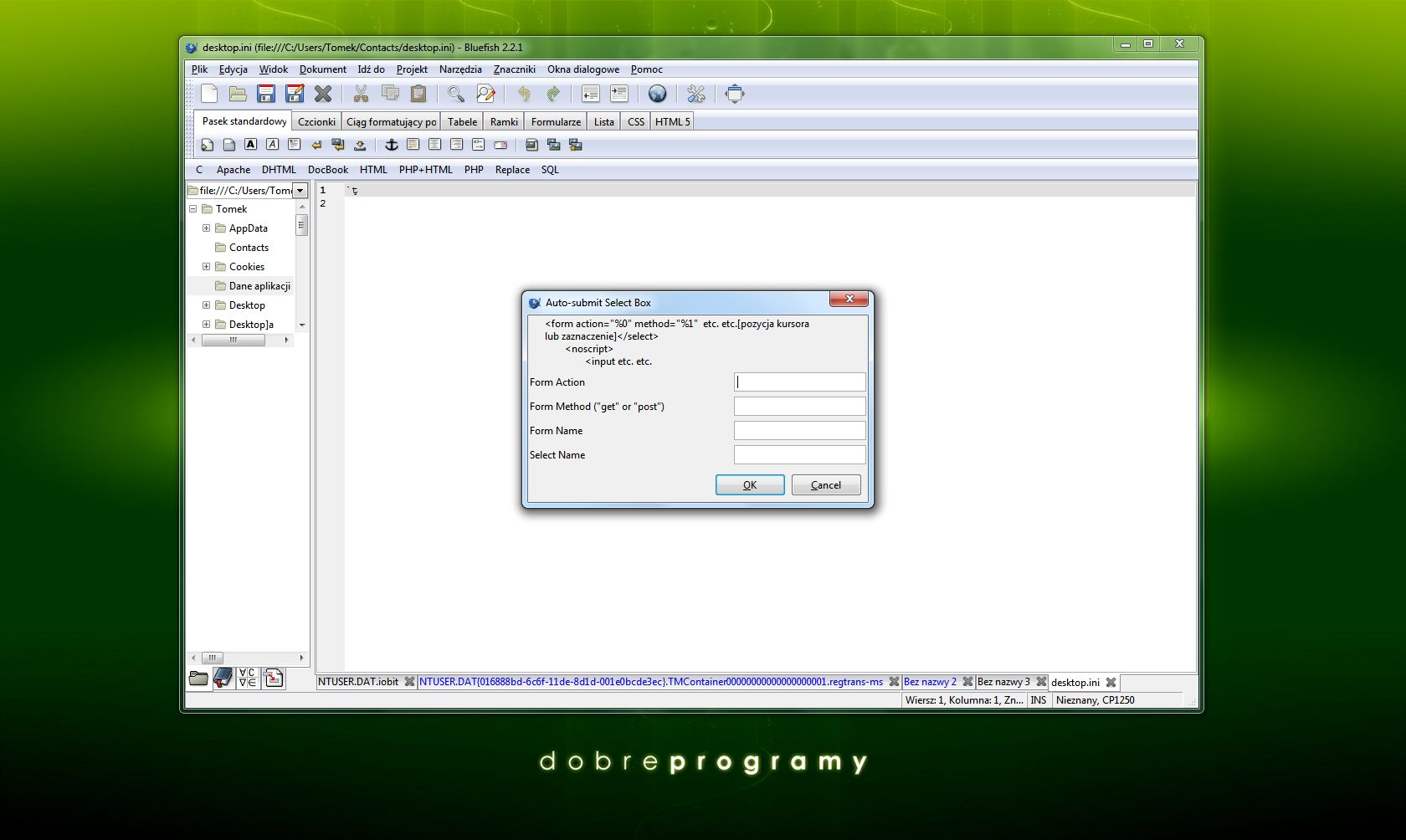Viewport: 1406px width, 840px height.
Task: Open preferences via the wrench icon
Action: [696, 94]
